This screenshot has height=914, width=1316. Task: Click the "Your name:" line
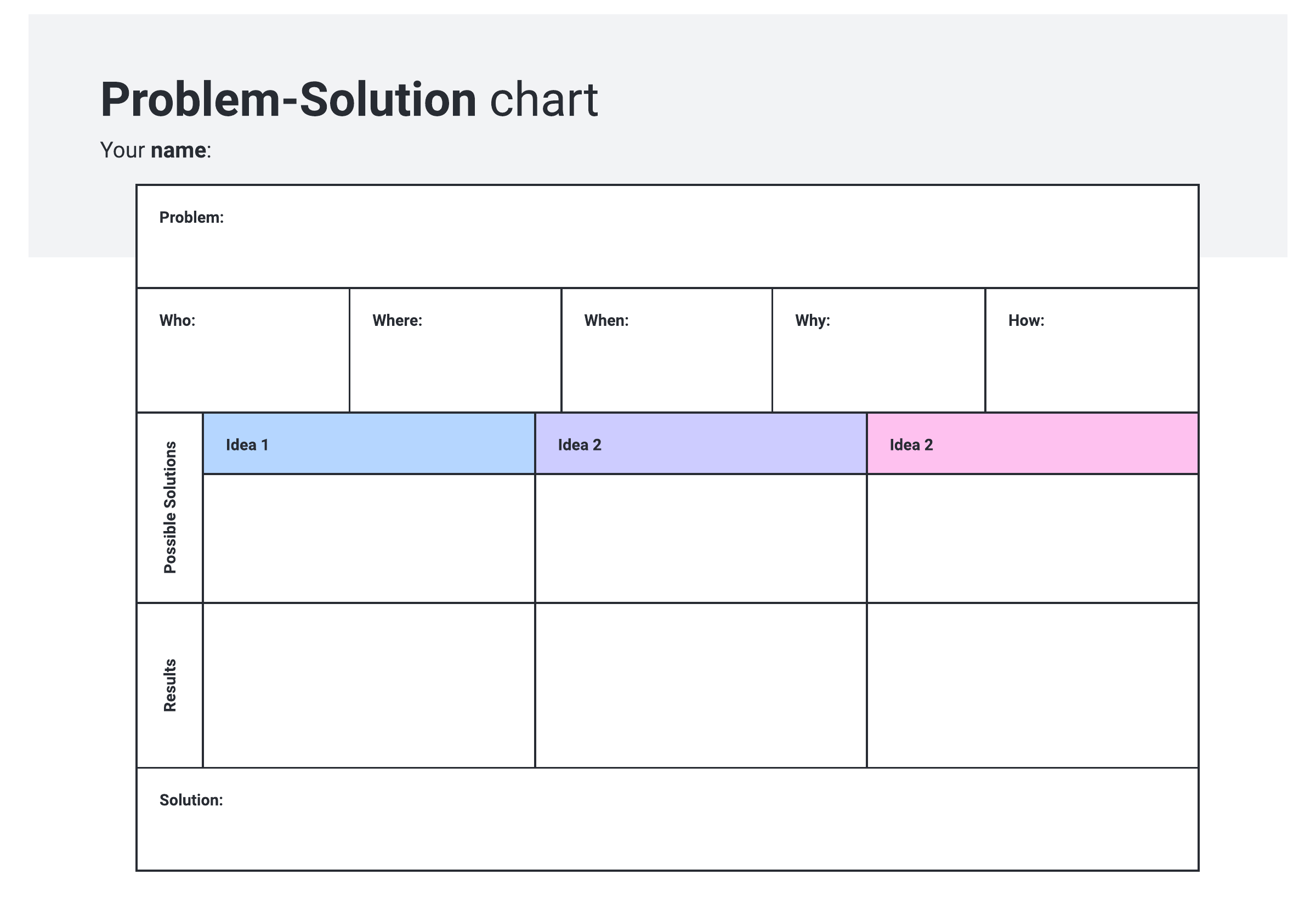155,150
